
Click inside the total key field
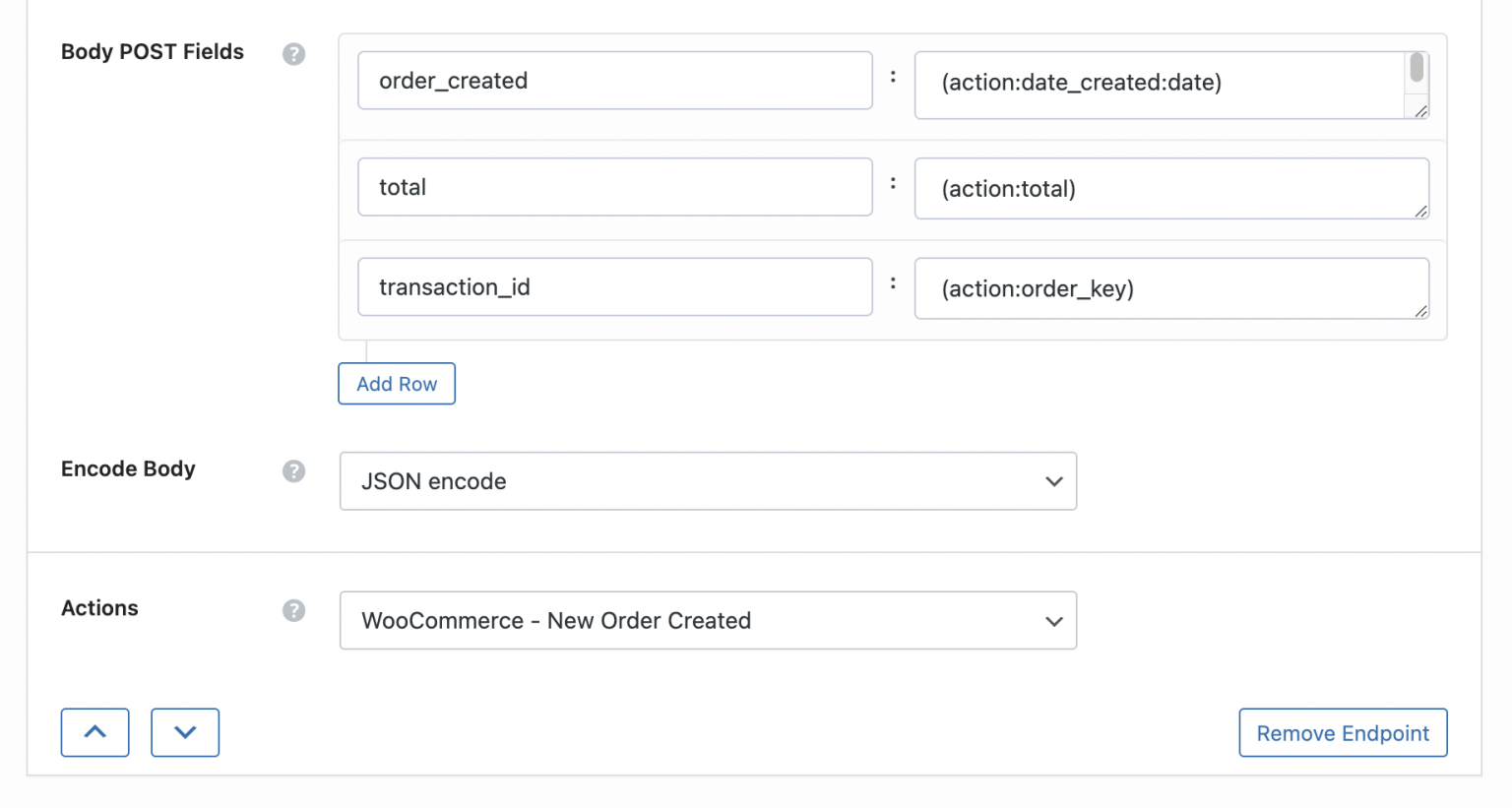614,187
